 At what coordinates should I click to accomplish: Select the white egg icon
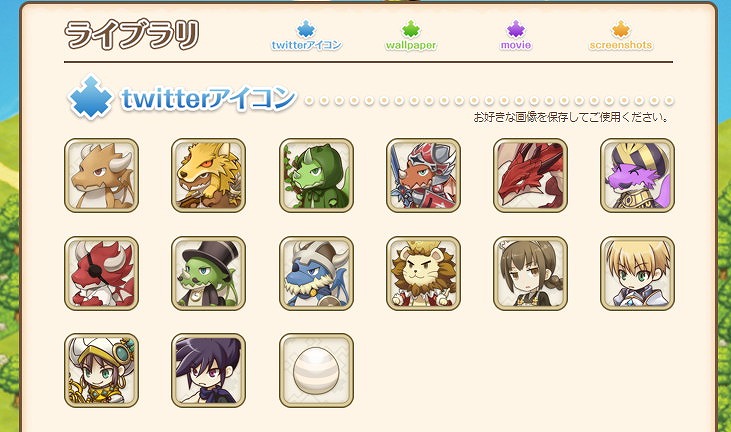click(316, 370)
